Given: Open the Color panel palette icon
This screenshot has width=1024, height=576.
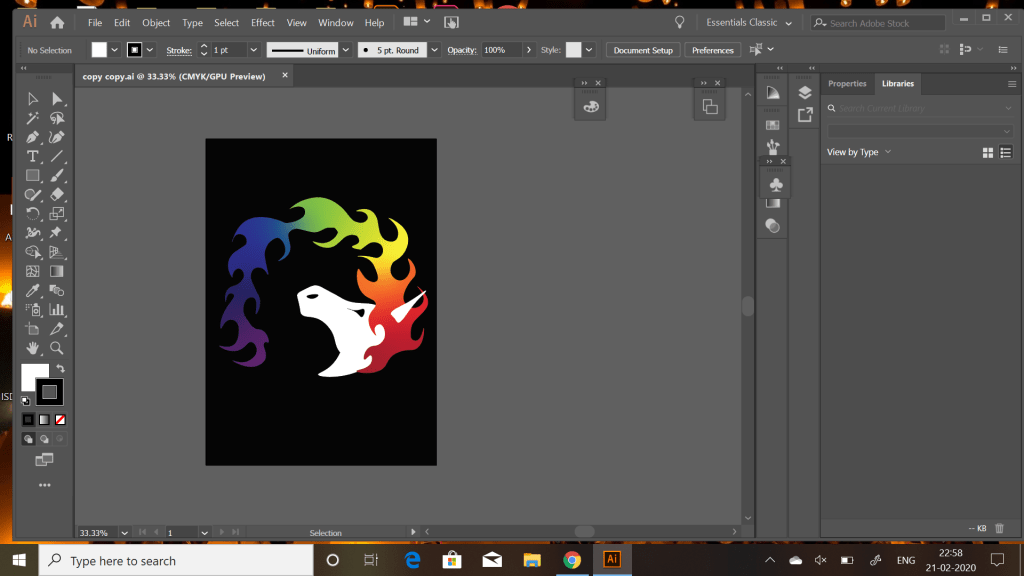Looking at the screenshot, I should pos(591,107).
